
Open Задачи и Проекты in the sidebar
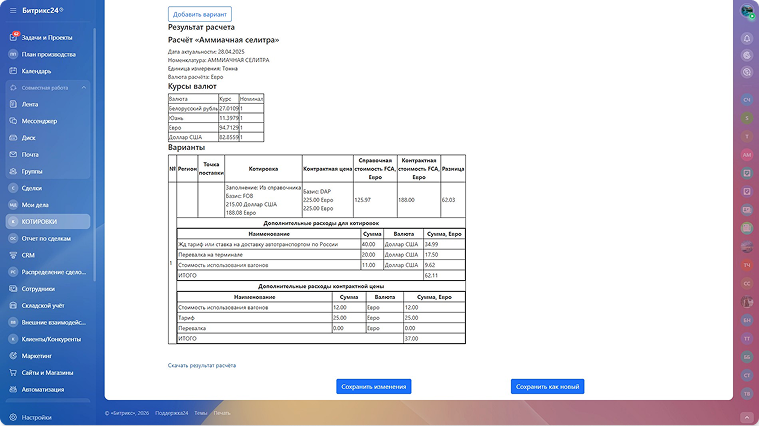pos(47,37)
